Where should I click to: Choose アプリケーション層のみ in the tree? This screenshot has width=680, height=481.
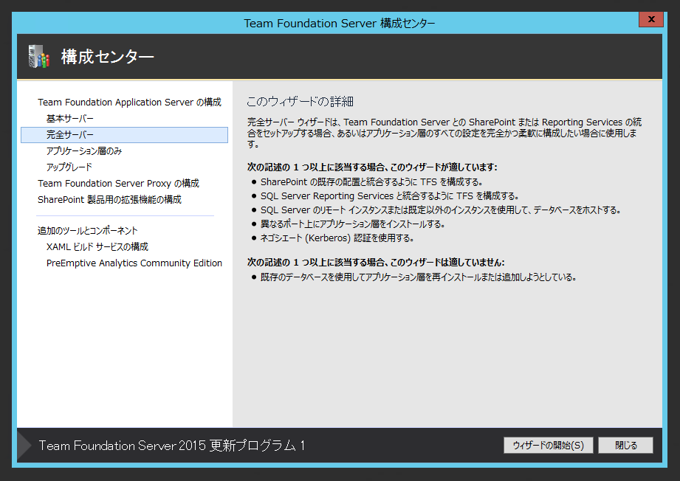(84, 151)
